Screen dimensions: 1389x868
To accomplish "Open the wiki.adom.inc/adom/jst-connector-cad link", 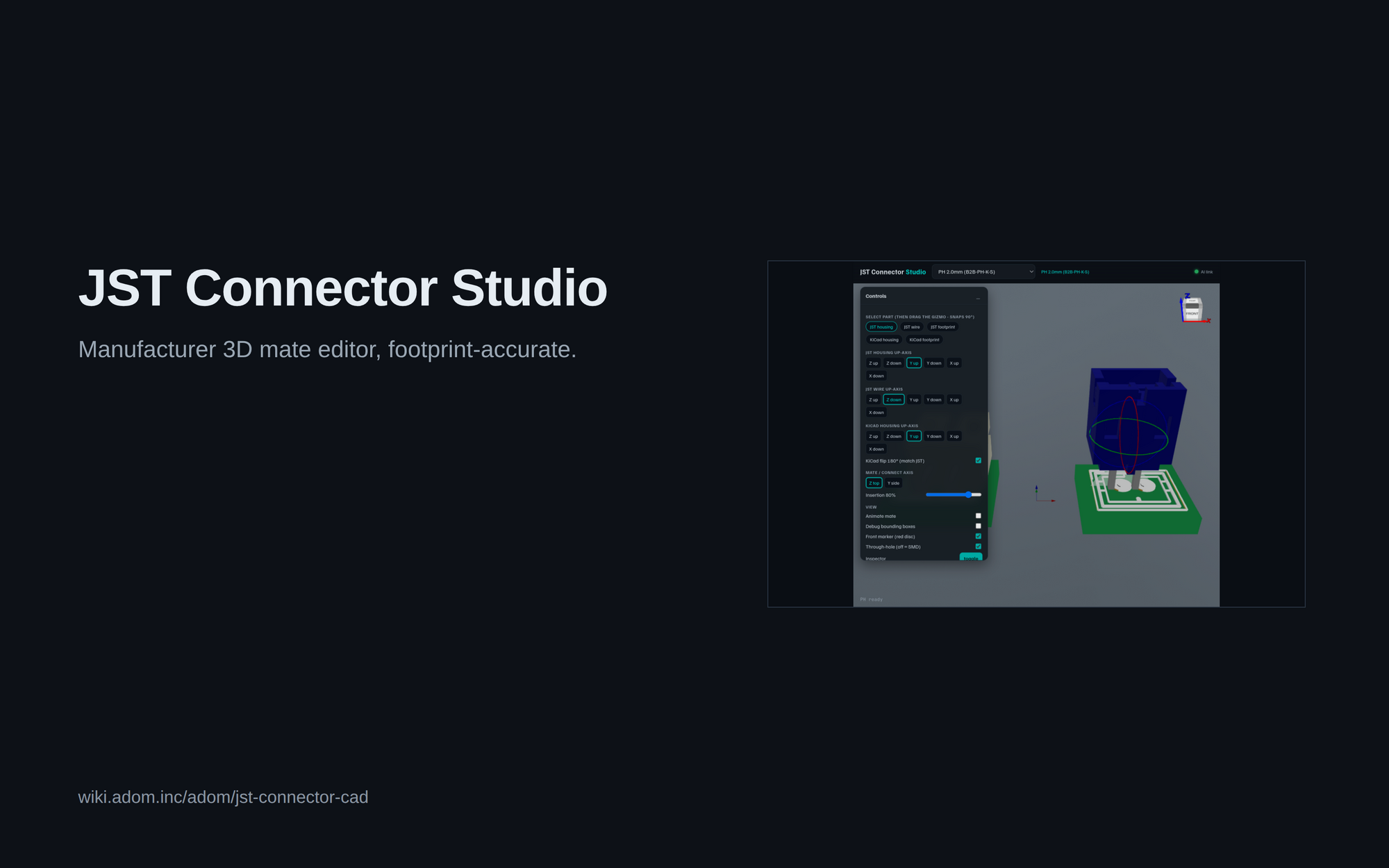I will point(223,797).
